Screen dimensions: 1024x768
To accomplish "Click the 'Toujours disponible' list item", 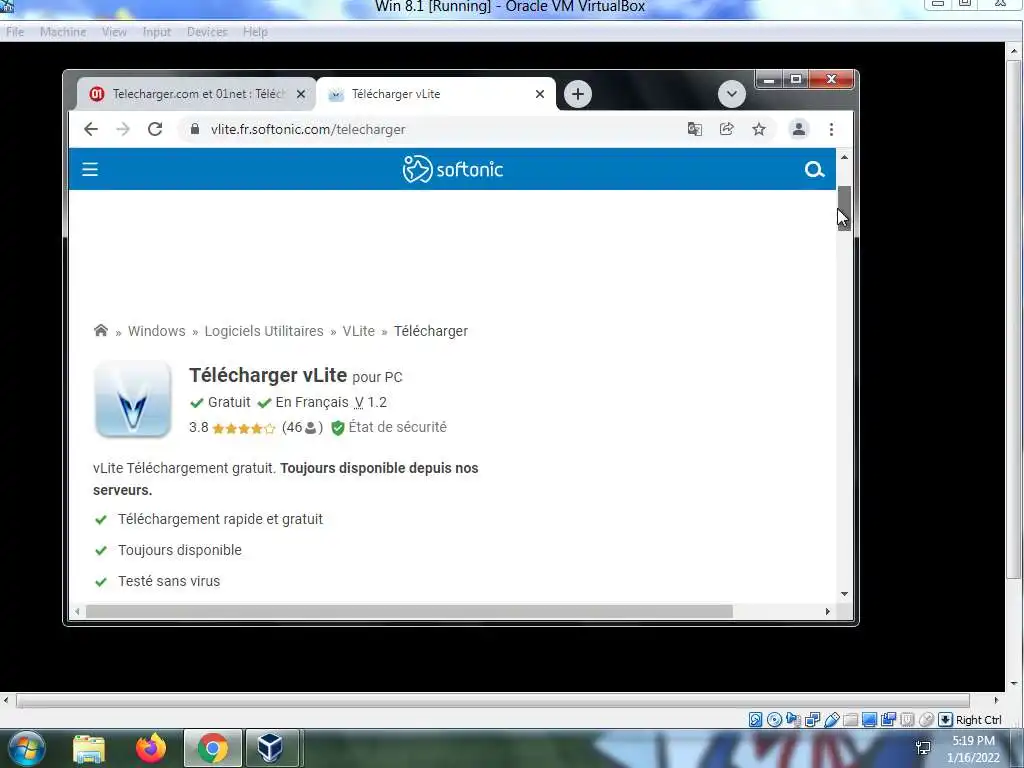I will point(180,550).
